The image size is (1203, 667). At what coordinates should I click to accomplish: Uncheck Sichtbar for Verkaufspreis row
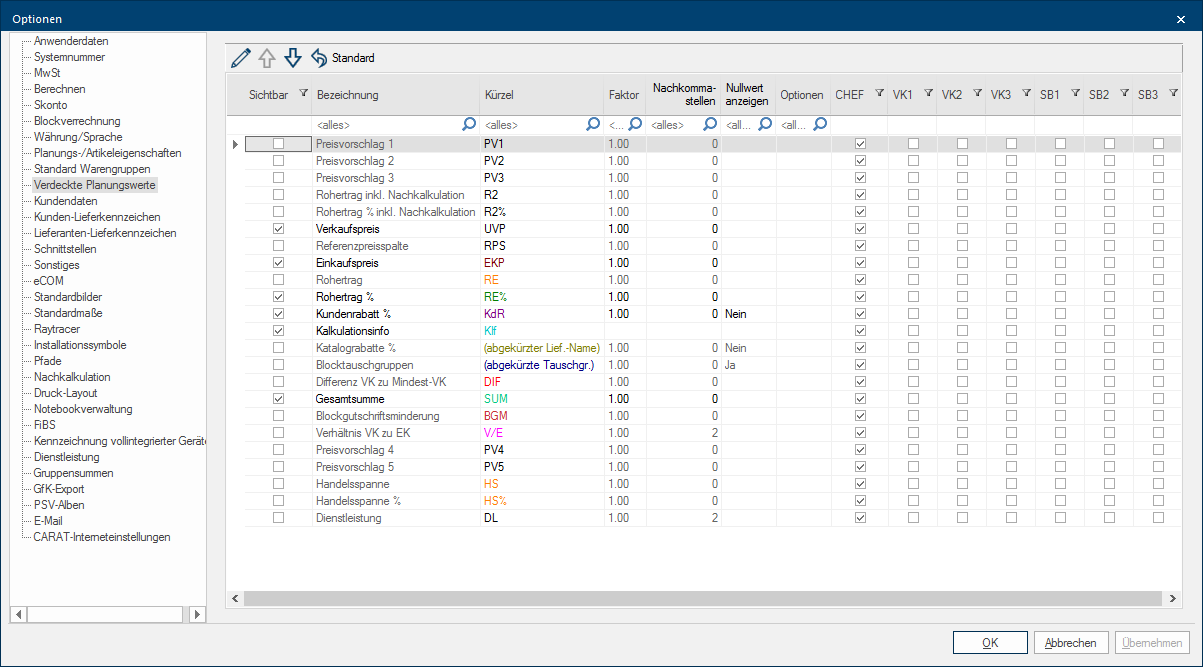pos(278,229)
